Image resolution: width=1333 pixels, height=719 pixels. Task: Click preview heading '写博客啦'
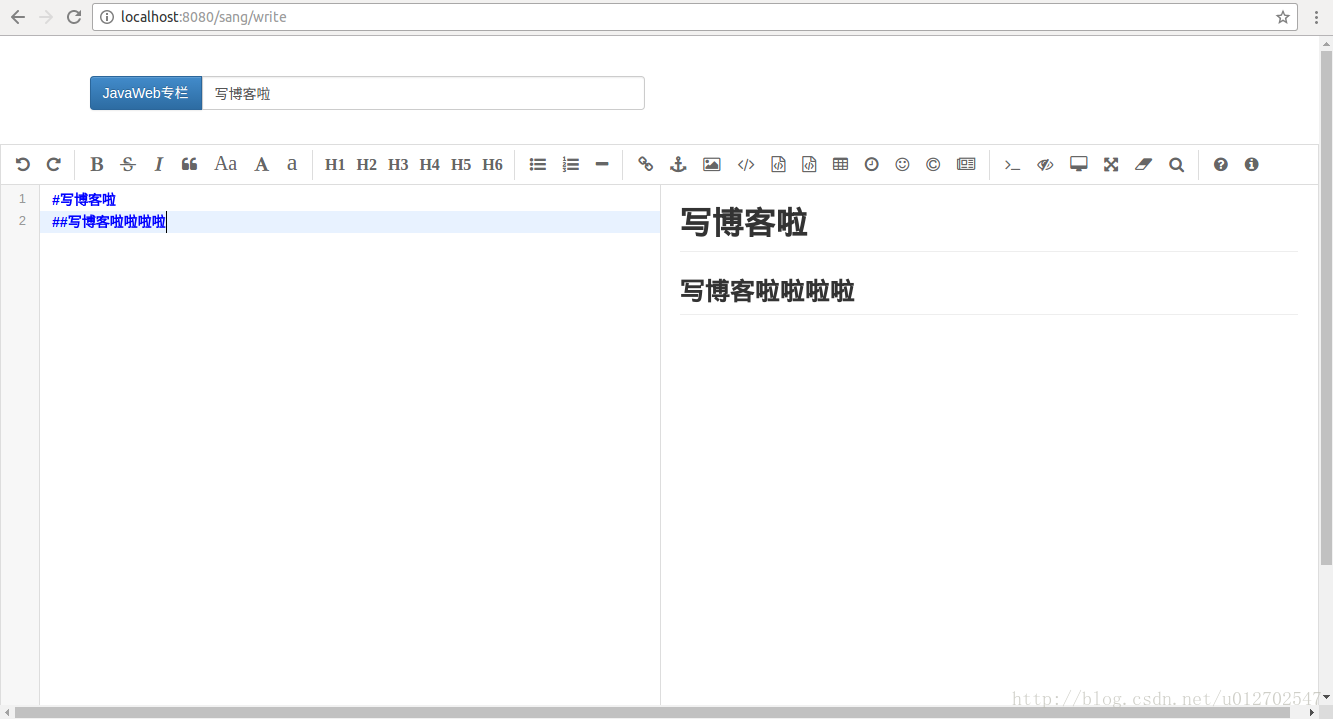744,222
